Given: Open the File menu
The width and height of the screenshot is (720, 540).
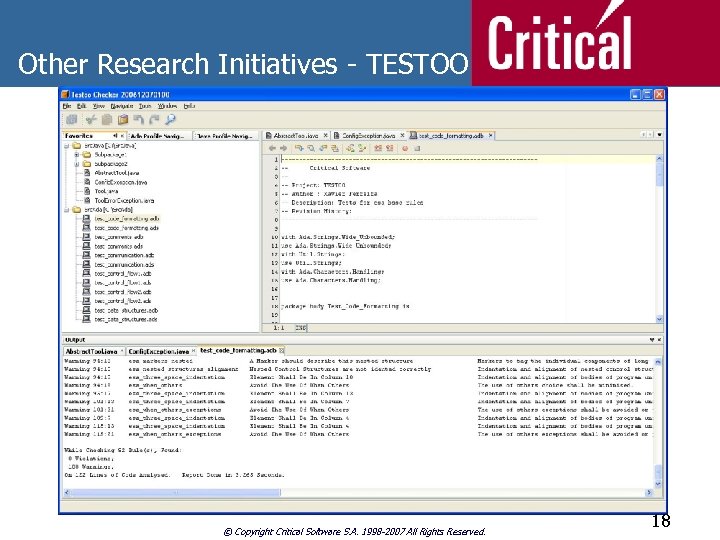Looking at the screenshot, I should [67, 106].
